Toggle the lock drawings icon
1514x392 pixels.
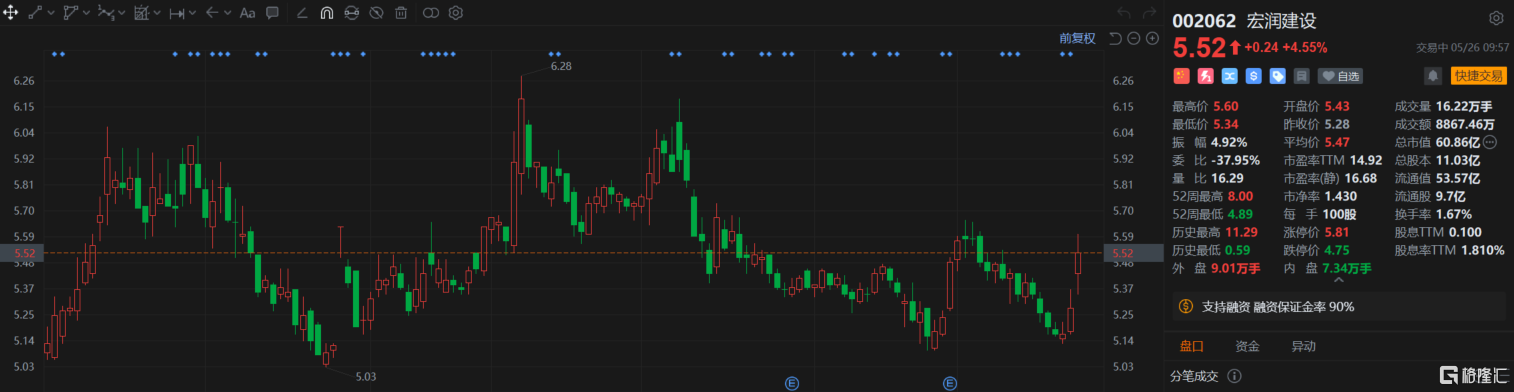click(351, 13)
